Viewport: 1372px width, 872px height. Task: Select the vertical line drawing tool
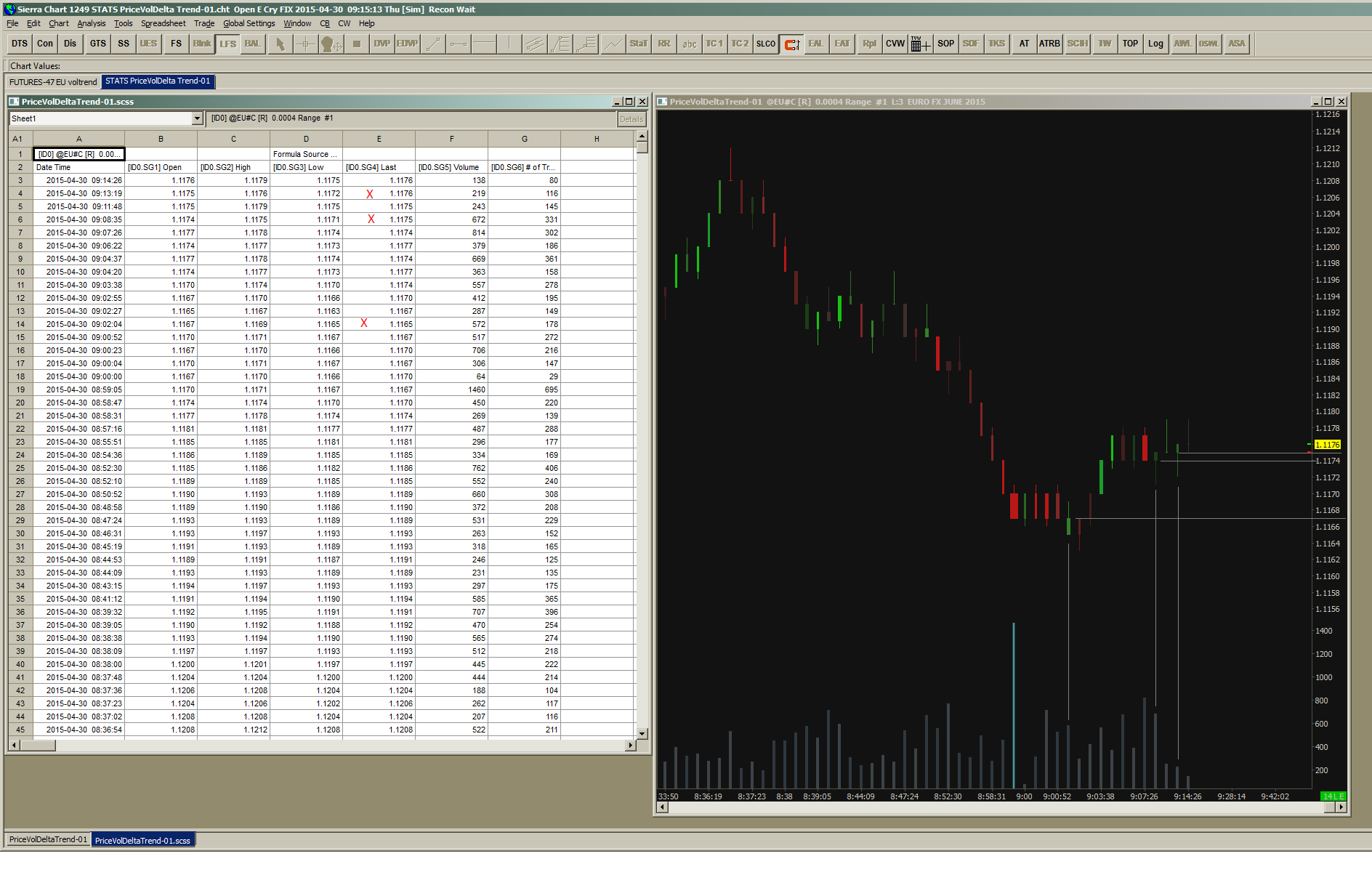(x=509, y=44)
